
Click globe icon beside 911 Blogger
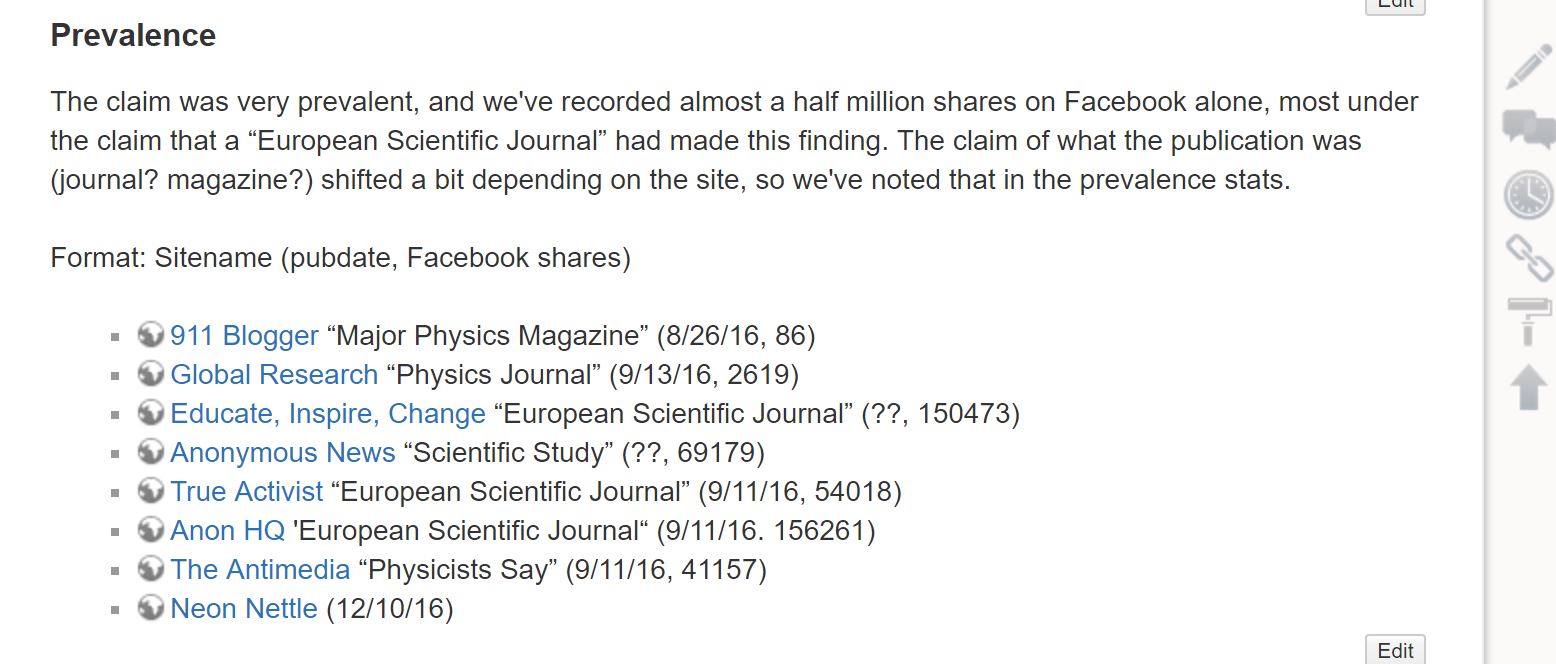click(x=150, y=334)
